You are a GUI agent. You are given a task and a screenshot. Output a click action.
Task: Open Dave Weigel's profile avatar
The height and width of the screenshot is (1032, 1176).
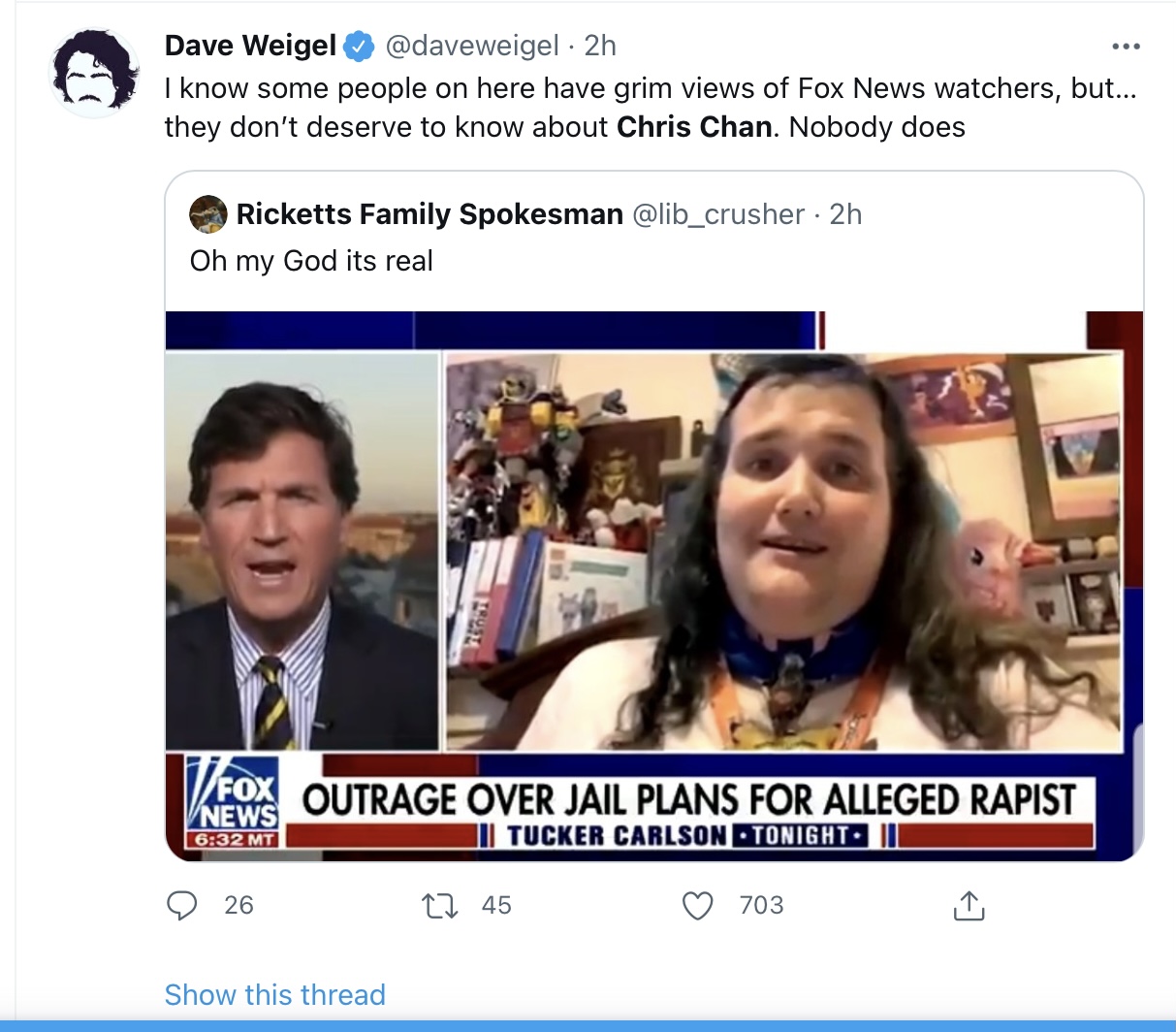(94, 73)
